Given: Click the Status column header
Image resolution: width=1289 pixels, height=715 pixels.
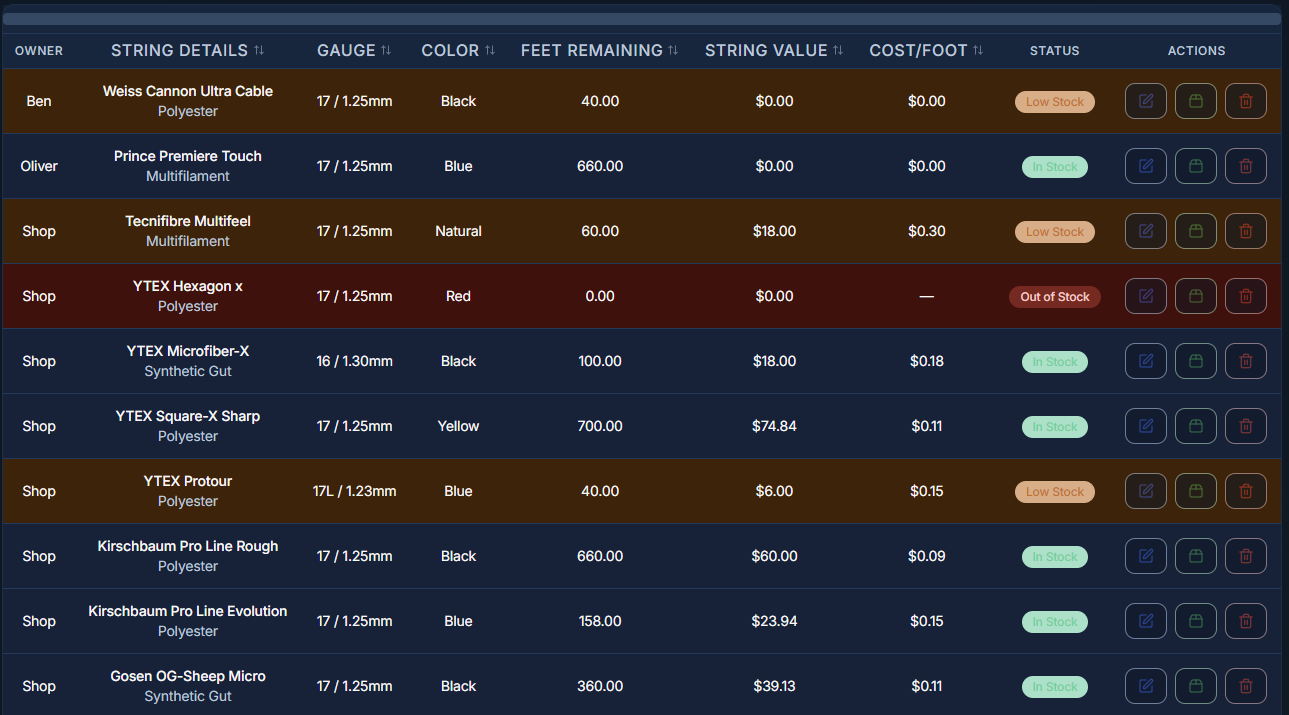Looking at the screenshot, I should coord(1055,51).
